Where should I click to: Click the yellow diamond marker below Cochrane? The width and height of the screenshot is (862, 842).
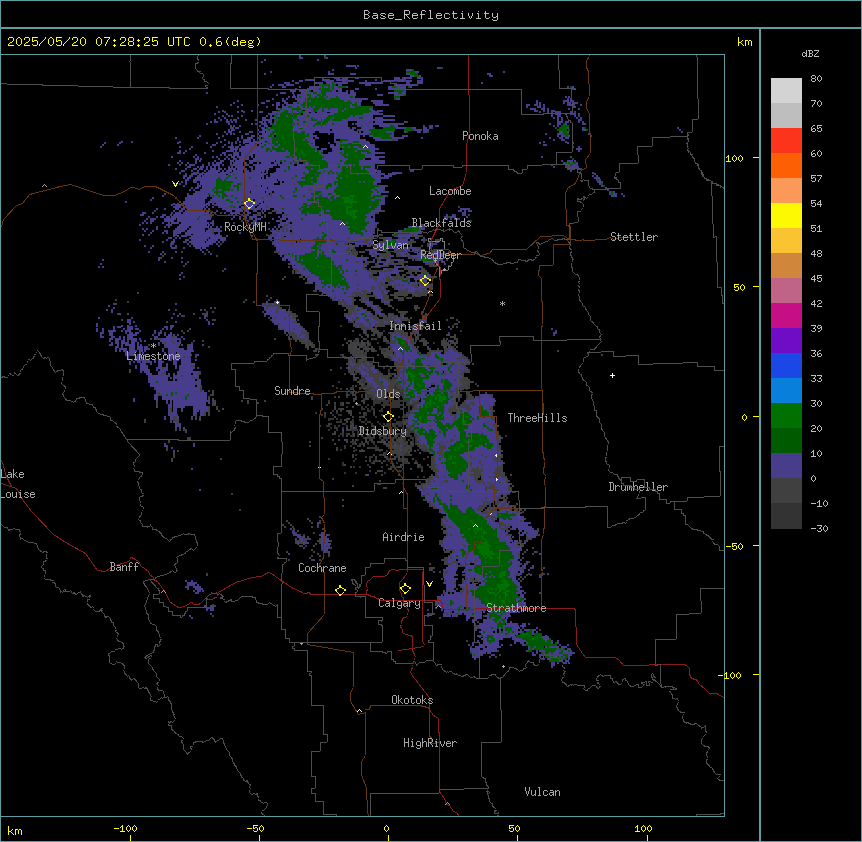click(x=340, y=590)
